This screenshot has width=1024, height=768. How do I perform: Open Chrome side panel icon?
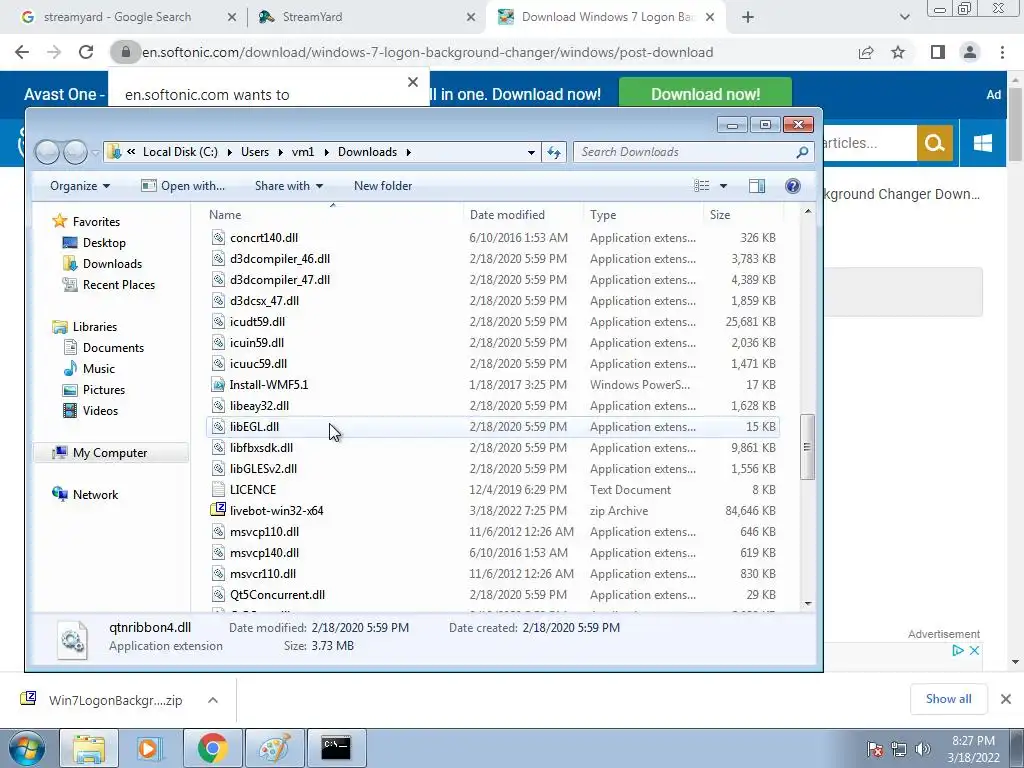tap(938, 52)
